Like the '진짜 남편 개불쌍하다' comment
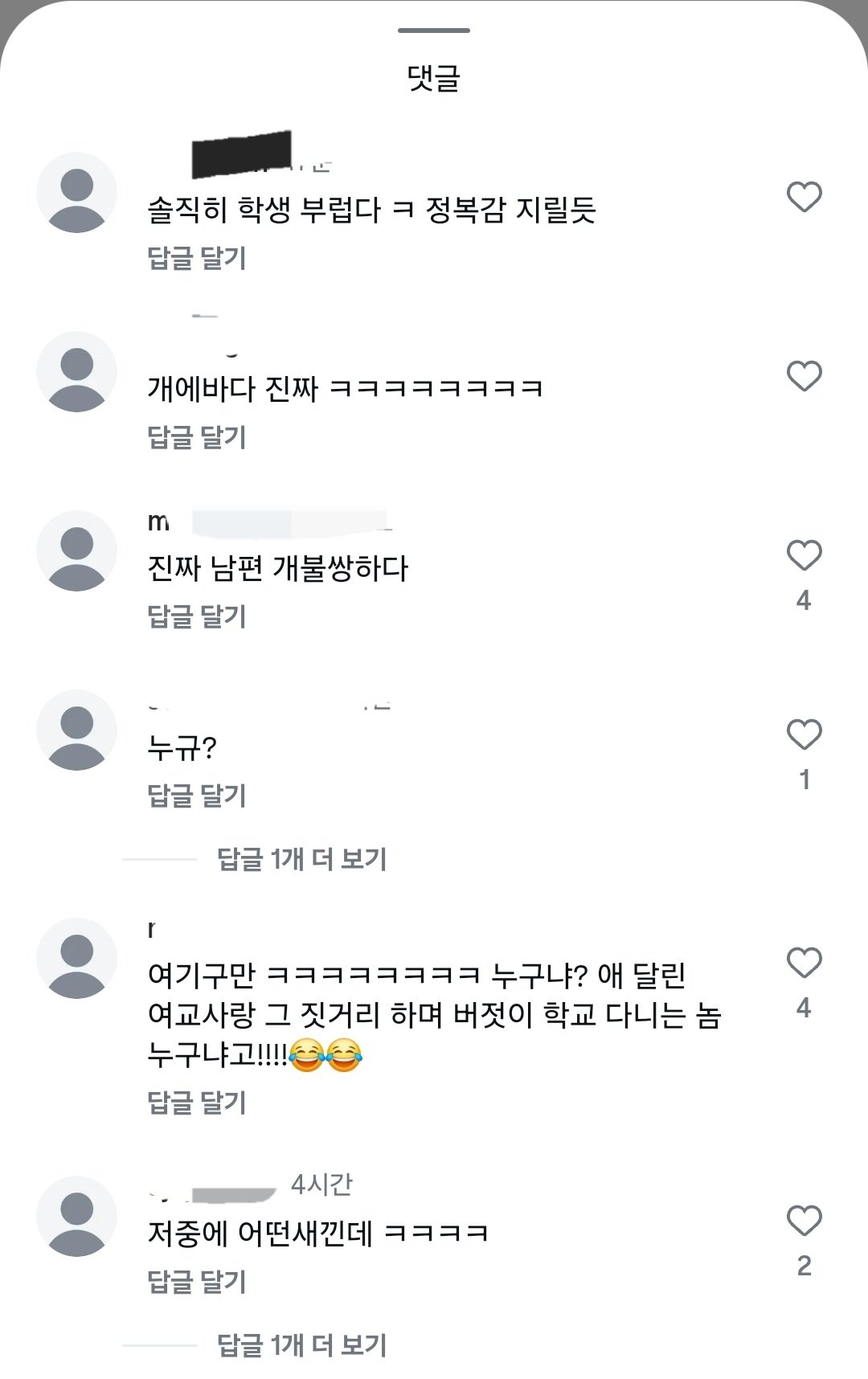Viewport: 868px width, 1379px height. (x=804, y=555)
